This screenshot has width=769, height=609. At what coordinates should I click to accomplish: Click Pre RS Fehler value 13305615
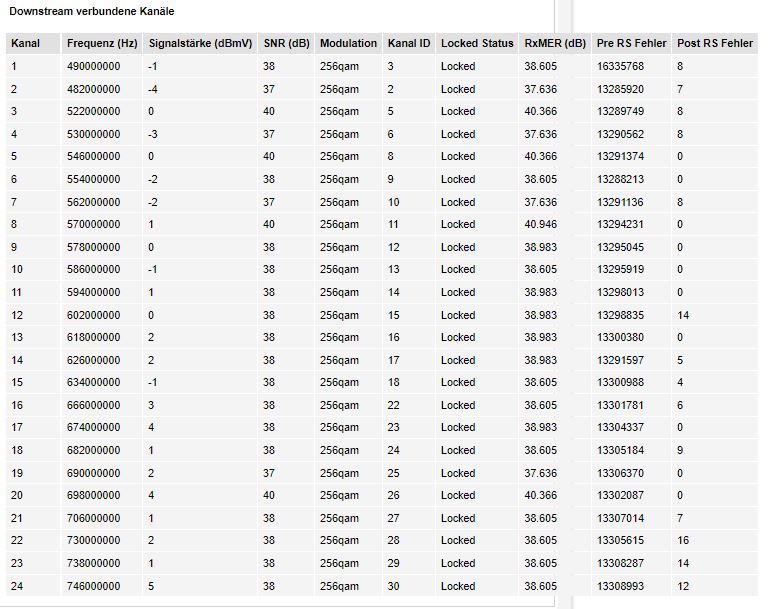[620, 540]
